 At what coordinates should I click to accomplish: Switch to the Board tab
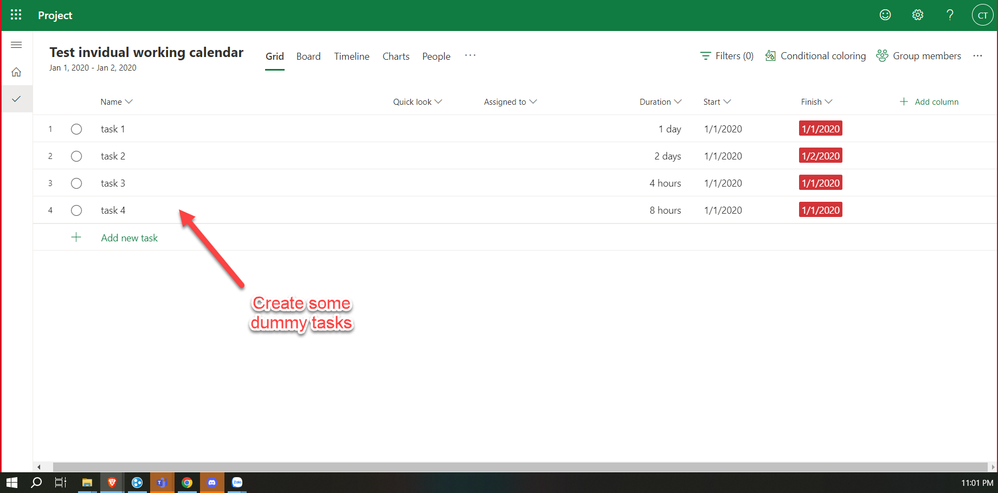click(308, 56)
